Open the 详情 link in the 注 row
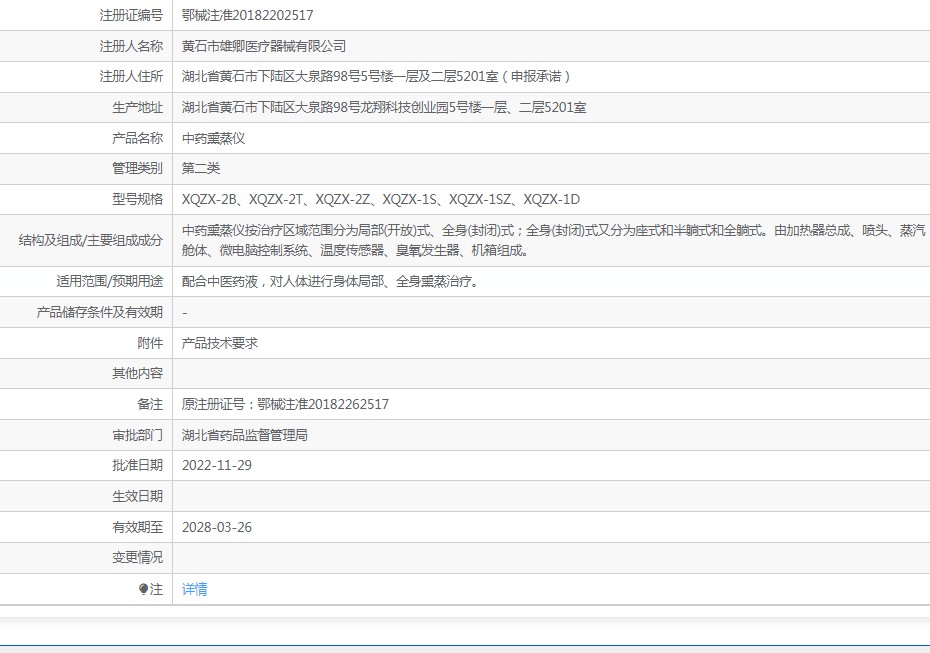Image resolution: width=930 pixels, height=653 pixels. pos(195,589)
